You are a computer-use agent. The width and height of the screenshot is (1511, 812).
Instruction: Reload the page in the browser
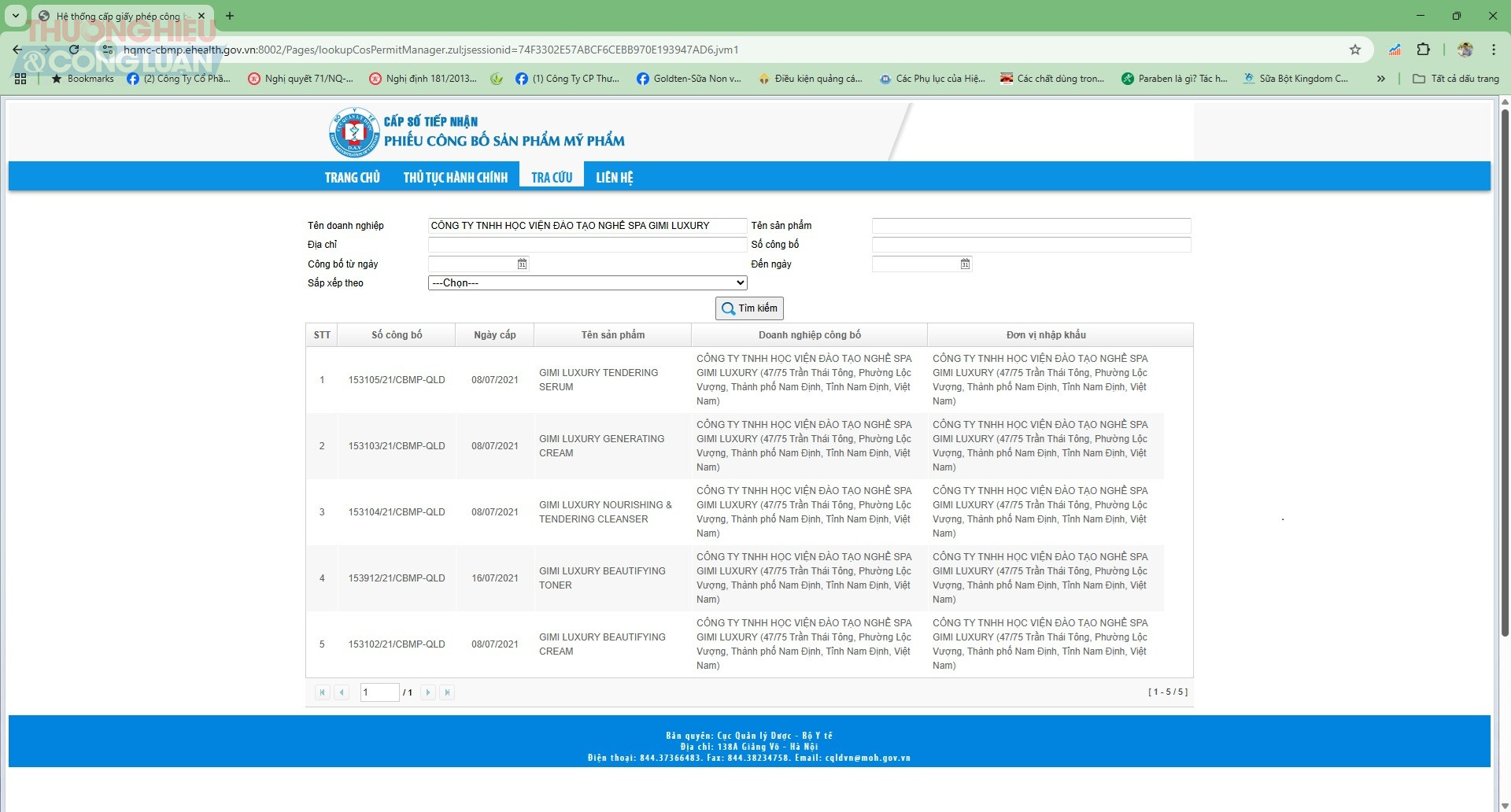(74, 50)
